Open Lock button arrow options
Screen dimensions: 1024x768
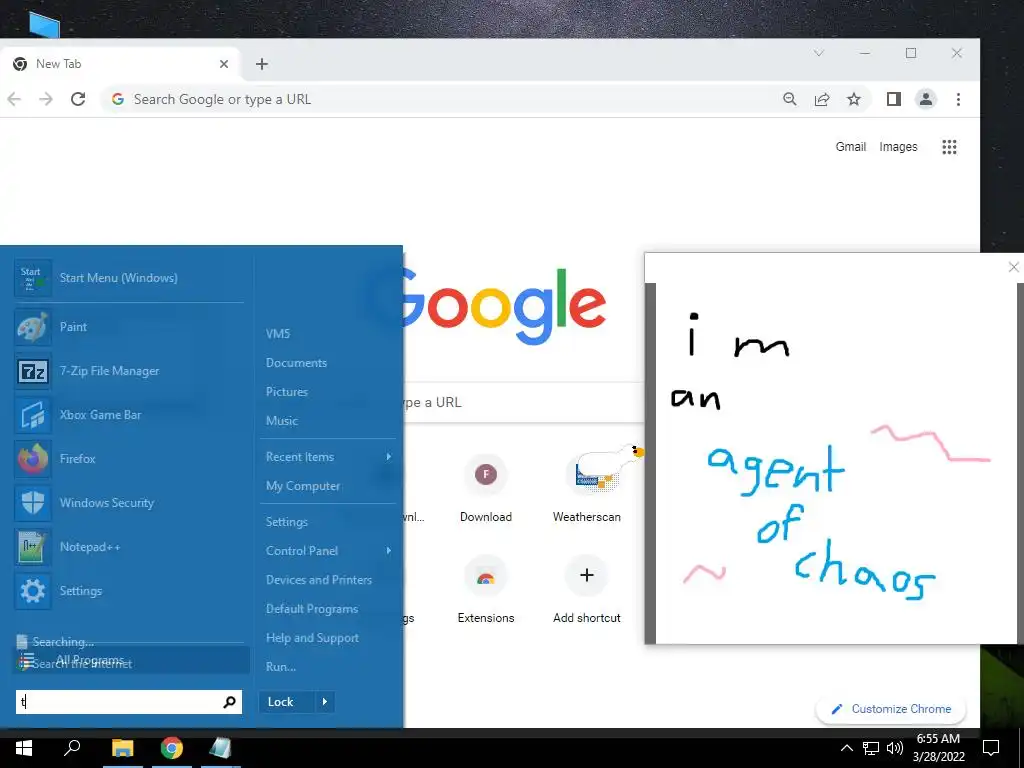325,702
